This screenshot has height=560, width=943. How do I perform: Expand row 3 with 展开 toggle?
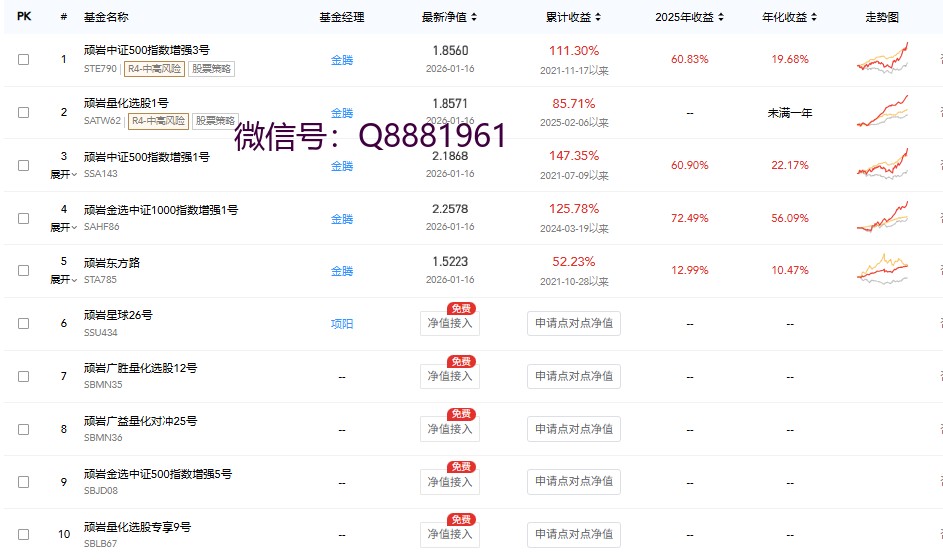[x=63, y=174]
